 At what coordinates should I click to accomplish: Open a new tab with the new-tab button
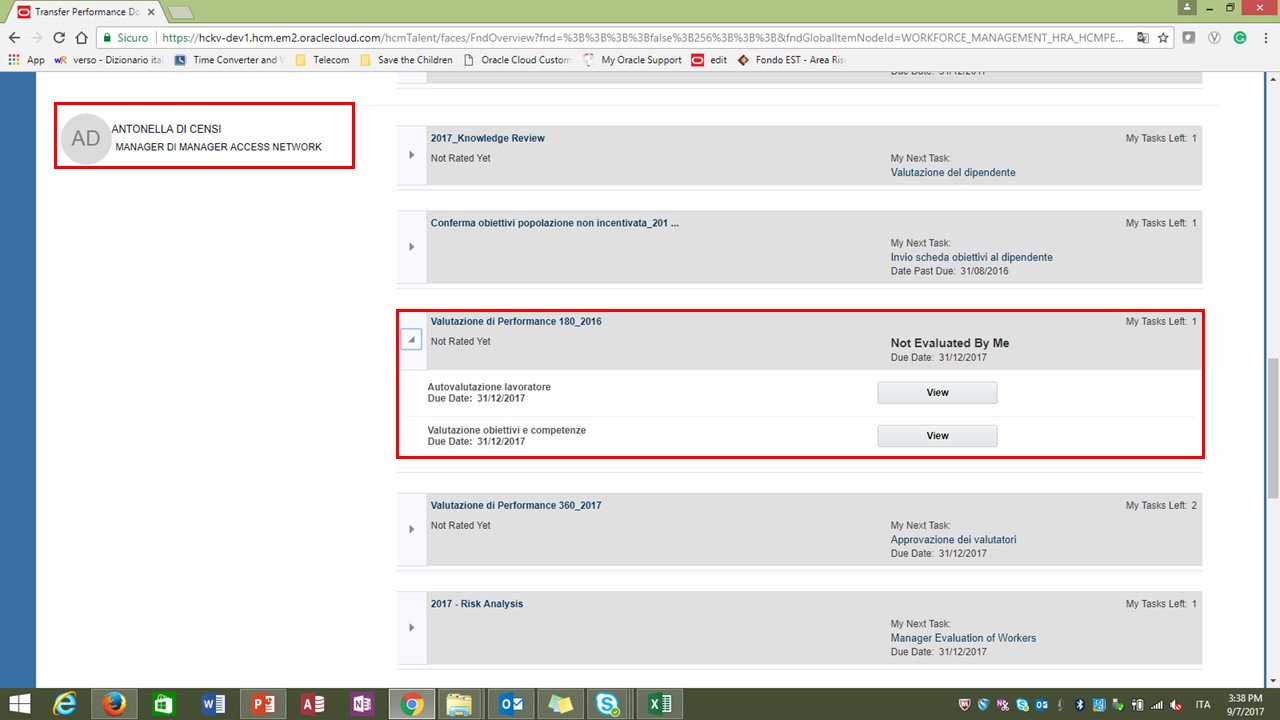pyautogui.click(x=181, y=12)
